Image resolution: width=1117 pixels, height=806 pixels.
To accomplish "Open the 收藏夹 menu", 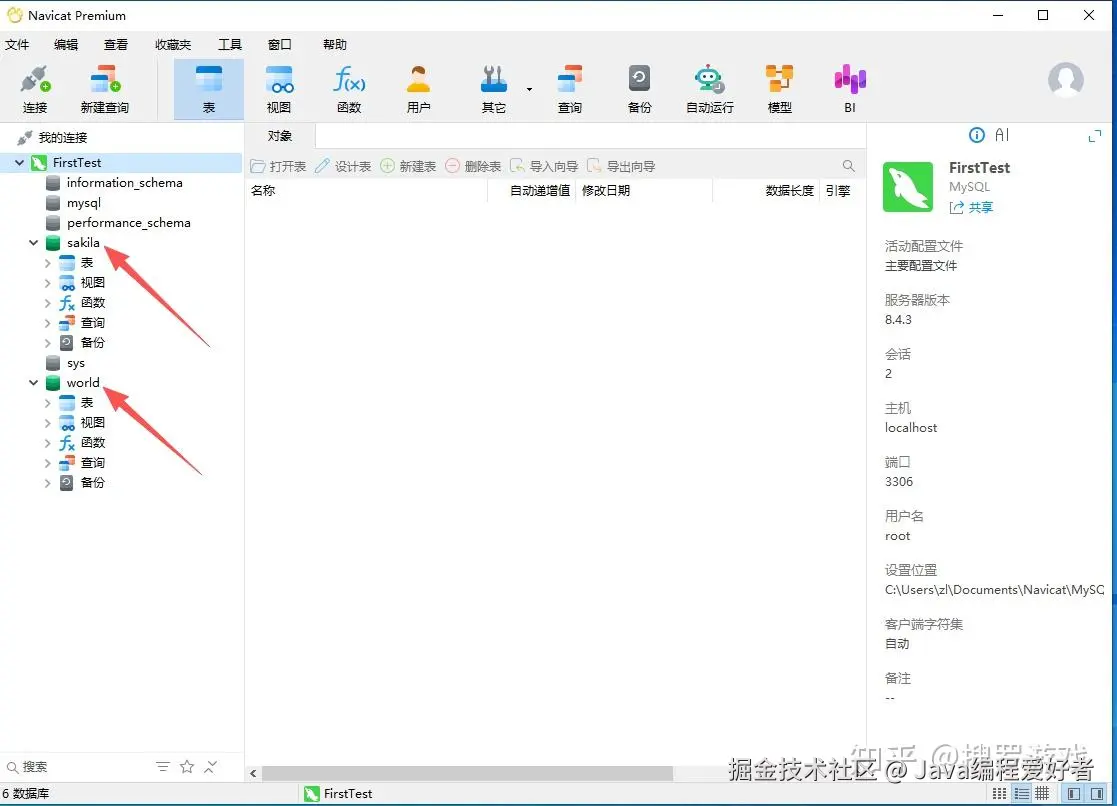I will tap(173, 44).
